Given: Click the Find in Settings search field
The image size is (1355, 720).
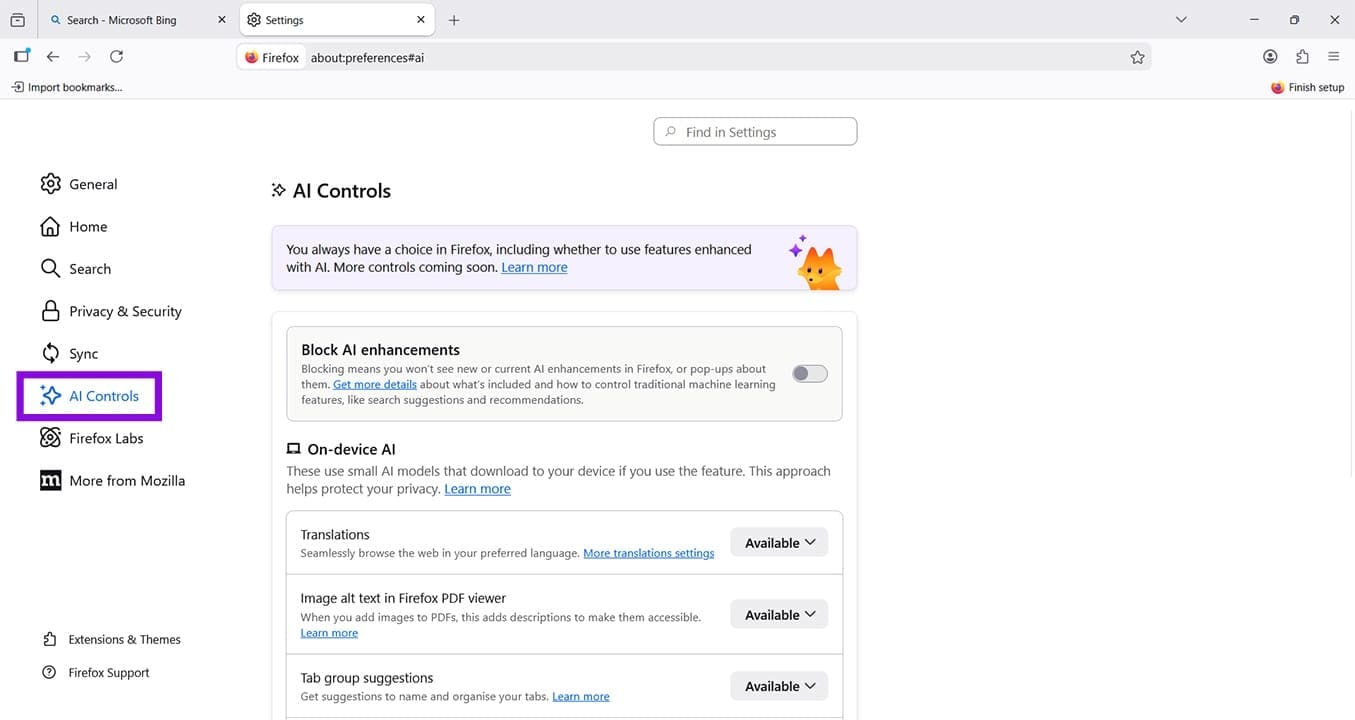Looking at the screenshot, I should point(755,132).
